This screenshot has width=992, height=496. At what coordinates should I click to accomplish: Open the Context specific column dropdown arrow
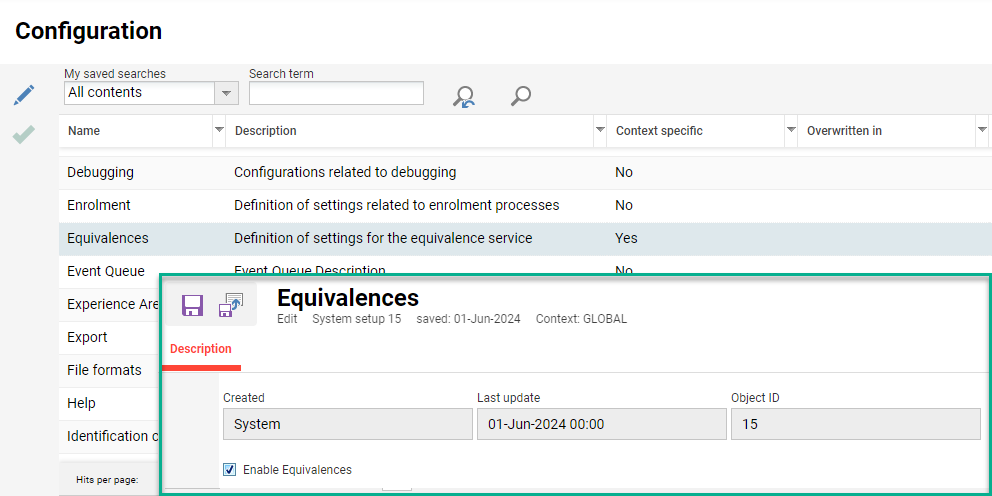pyautogui.click(x=789, y=131)
